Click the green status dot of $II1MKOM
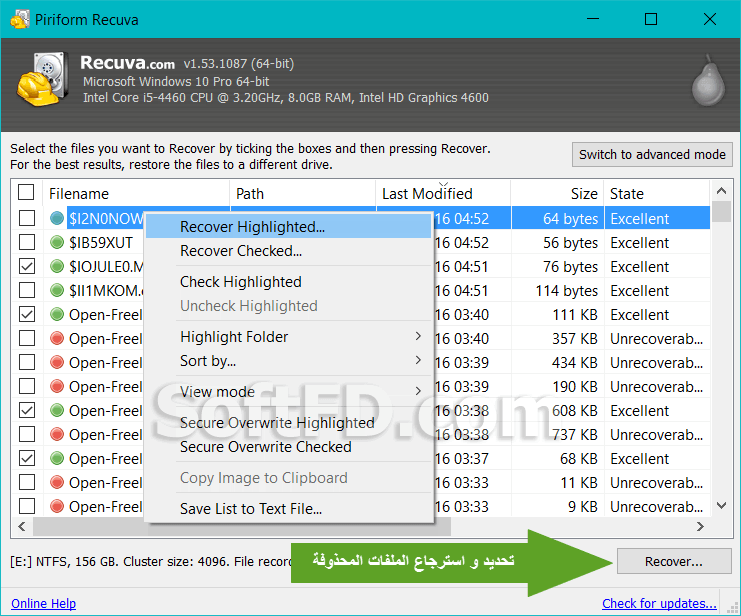Screen dimensions: 741x616 click(57, 290)
